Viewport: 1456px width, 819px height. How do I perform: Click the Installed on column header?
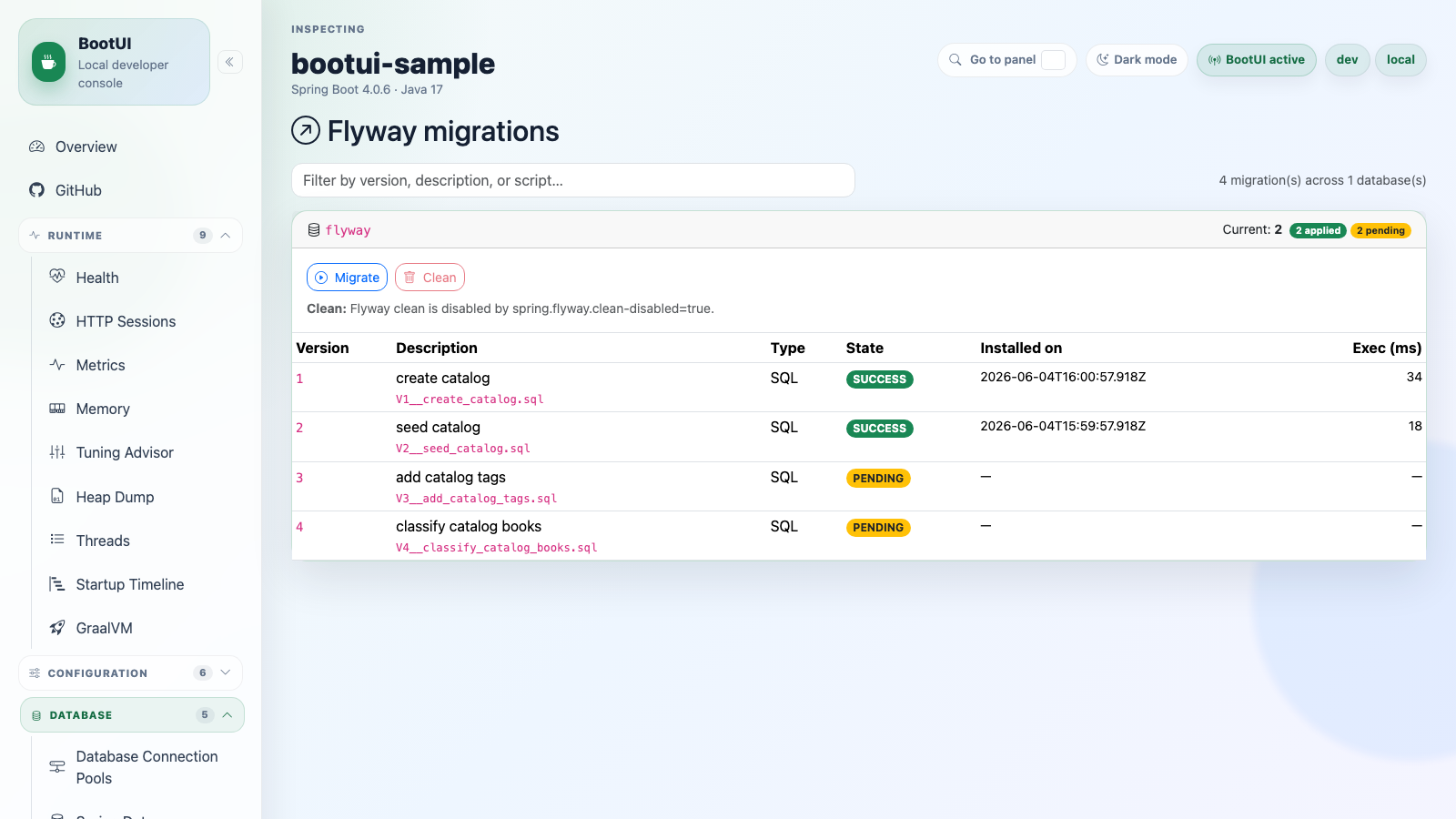pyautogui.click(x=1021, y=348)
